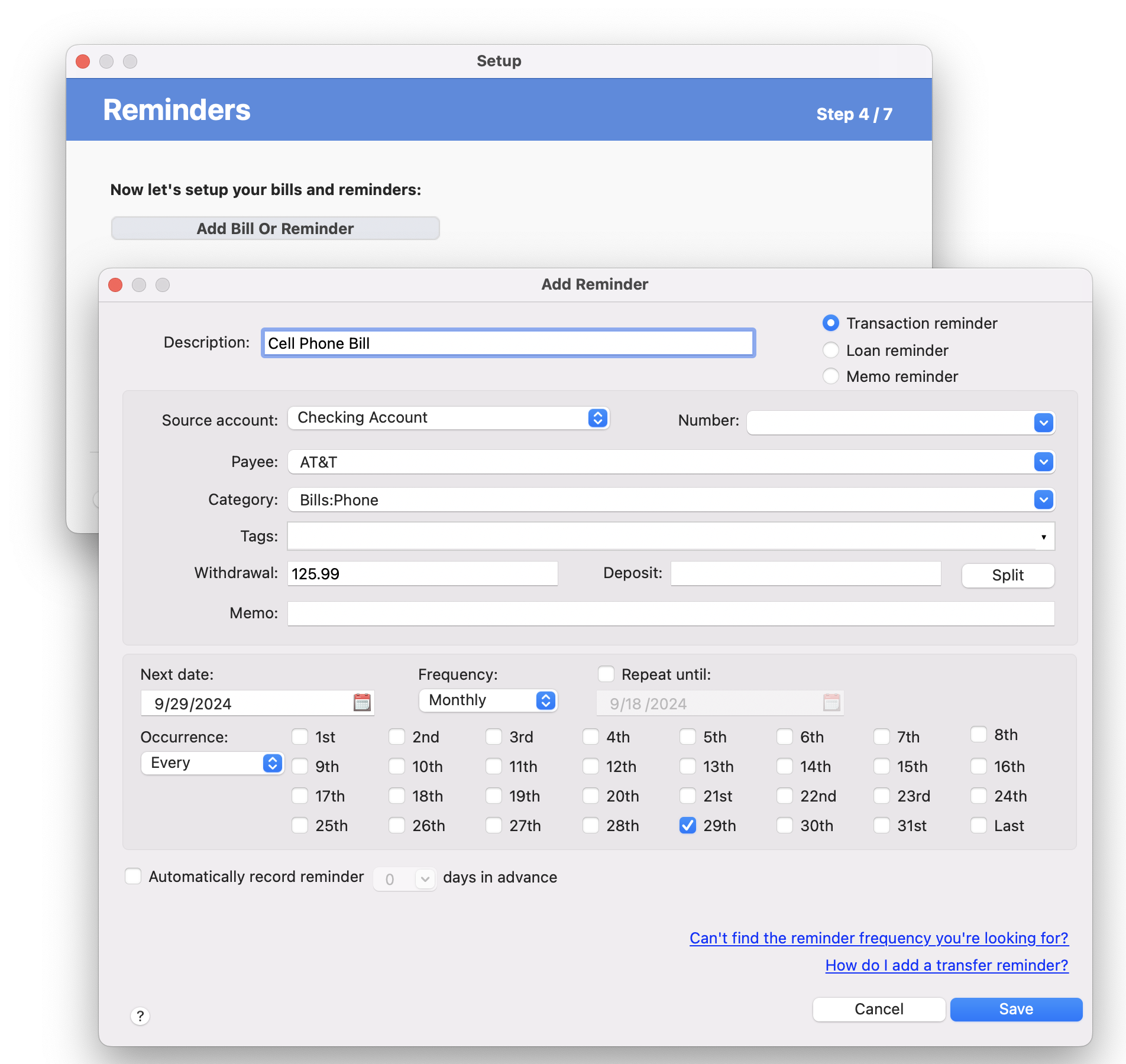Check the 5th day checkbox
Viewport: 1126px width, 1064px height.
click(688, 737)
